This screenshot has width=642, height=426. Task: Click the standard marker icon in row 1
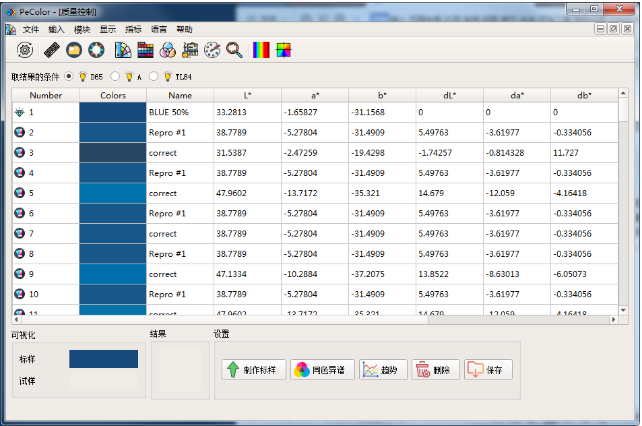coord(19,112)
